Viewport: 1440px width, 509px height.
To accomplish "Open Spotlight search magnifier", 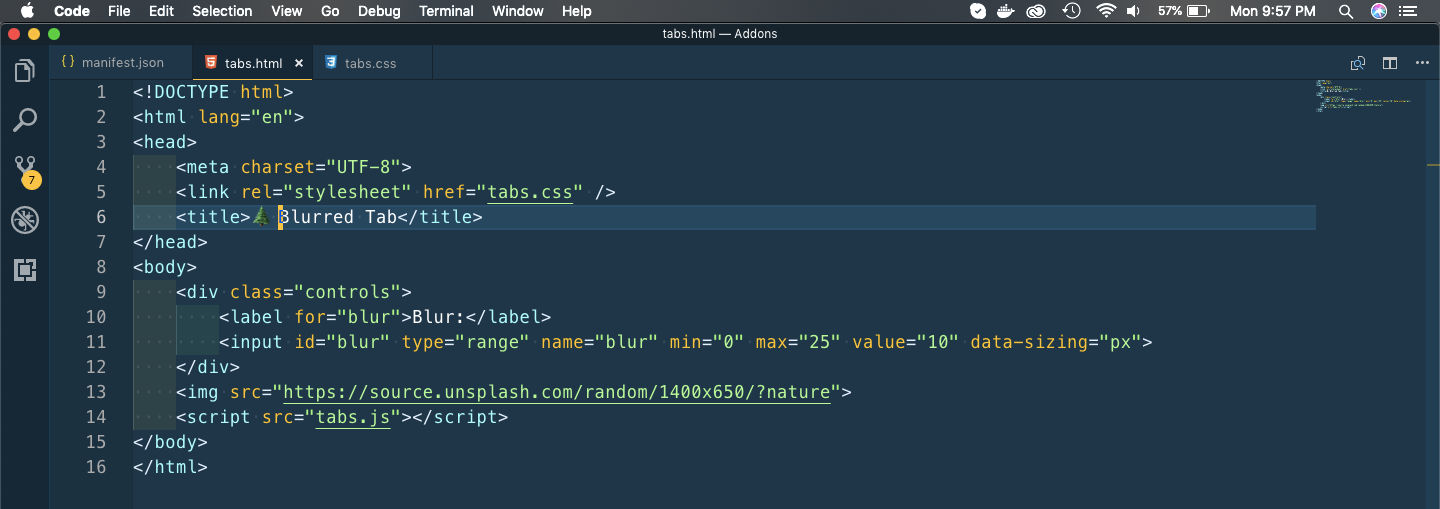I will tap(1346, 11).
